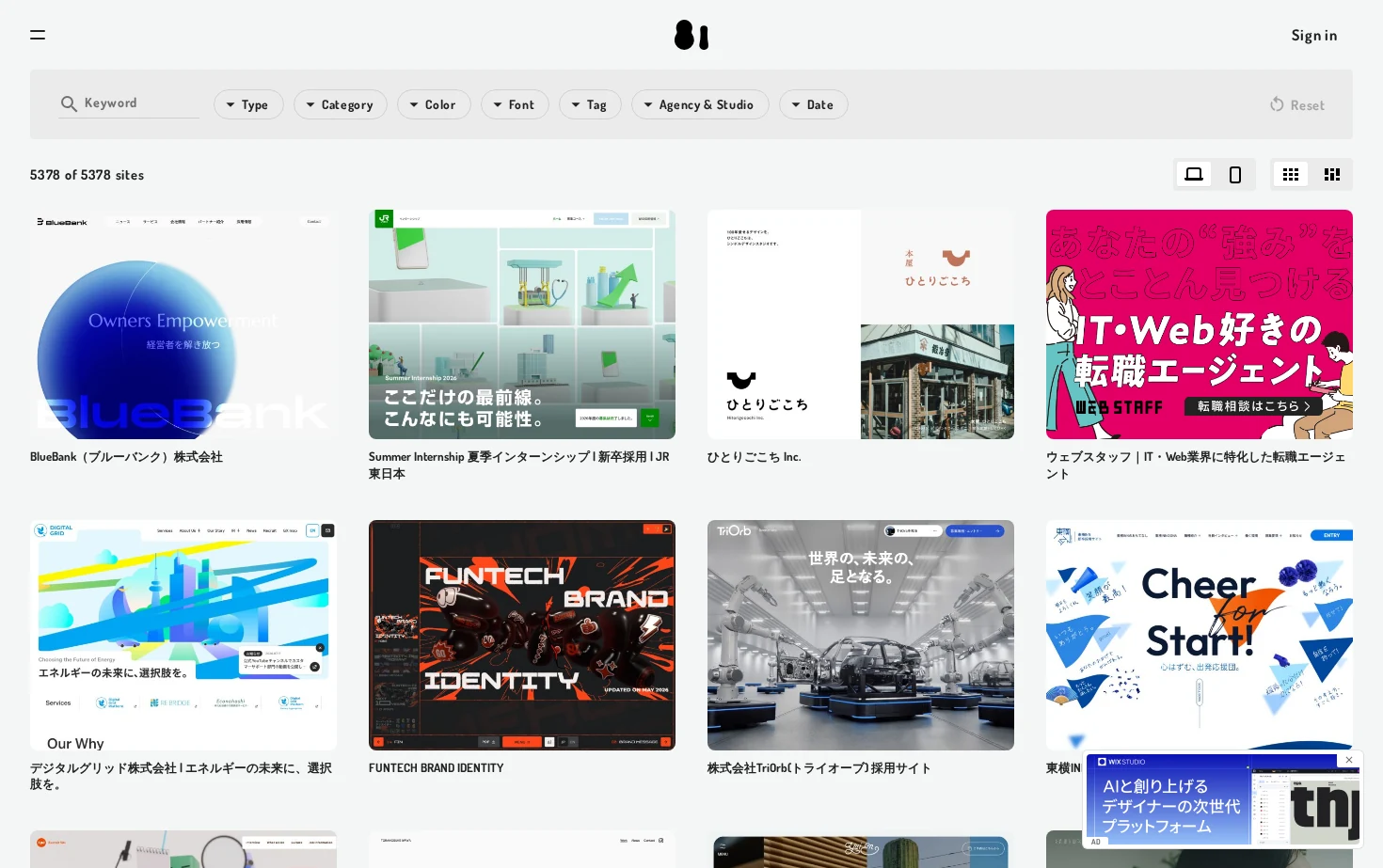
Task: Click the 81 site logo
Action: (x=691, y=35)
